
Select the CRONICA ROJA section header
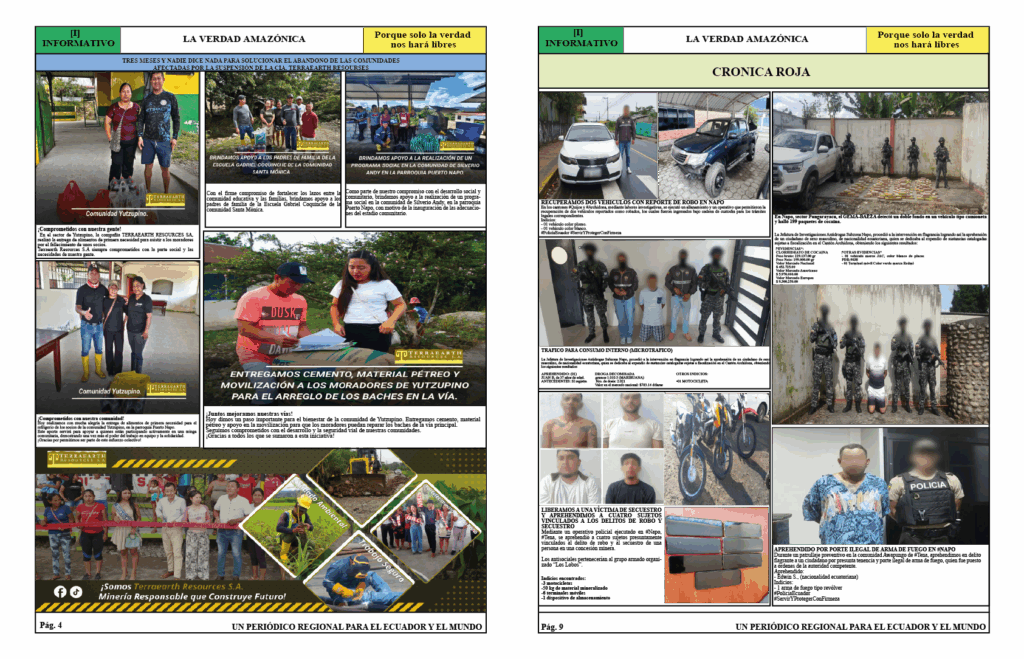[762, 71]
